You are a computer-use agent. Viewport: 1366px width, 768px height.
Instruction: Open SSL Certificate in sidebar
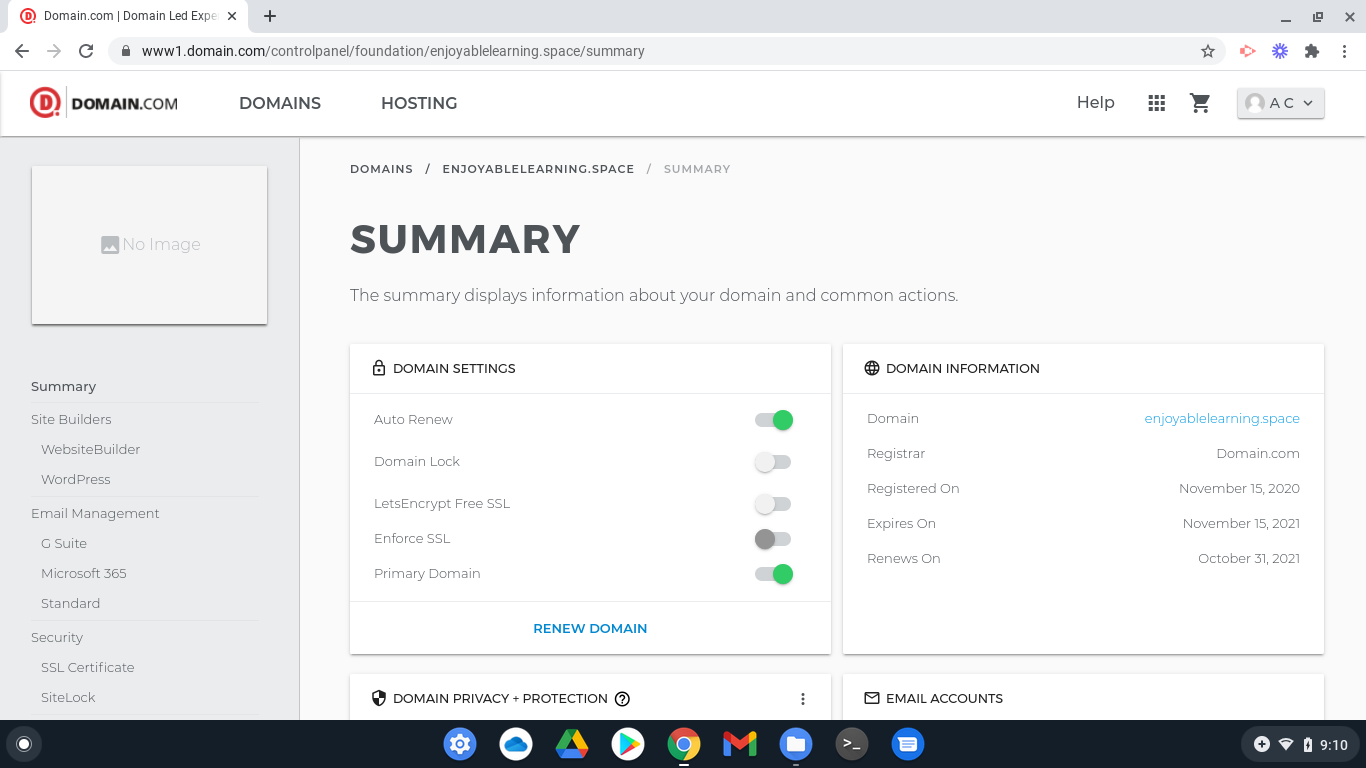[x=88, y=667]
